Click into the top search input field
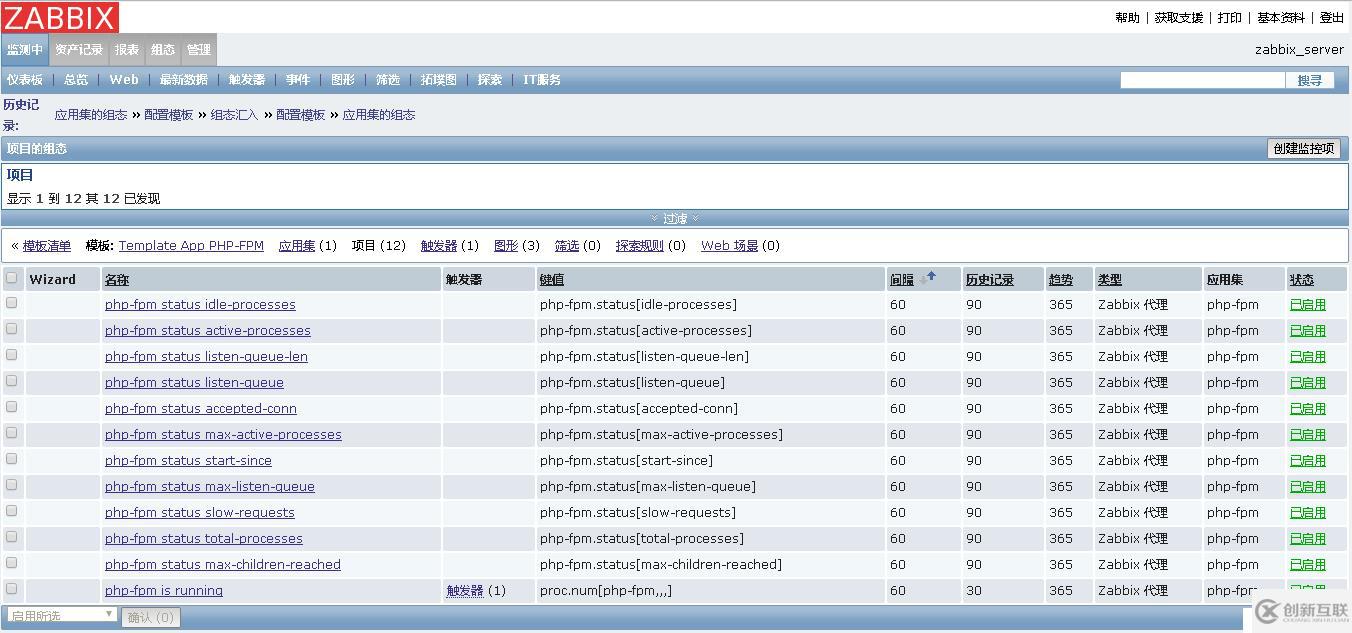This screenshot has height=633, width=1352. [x=1202, y=81]
